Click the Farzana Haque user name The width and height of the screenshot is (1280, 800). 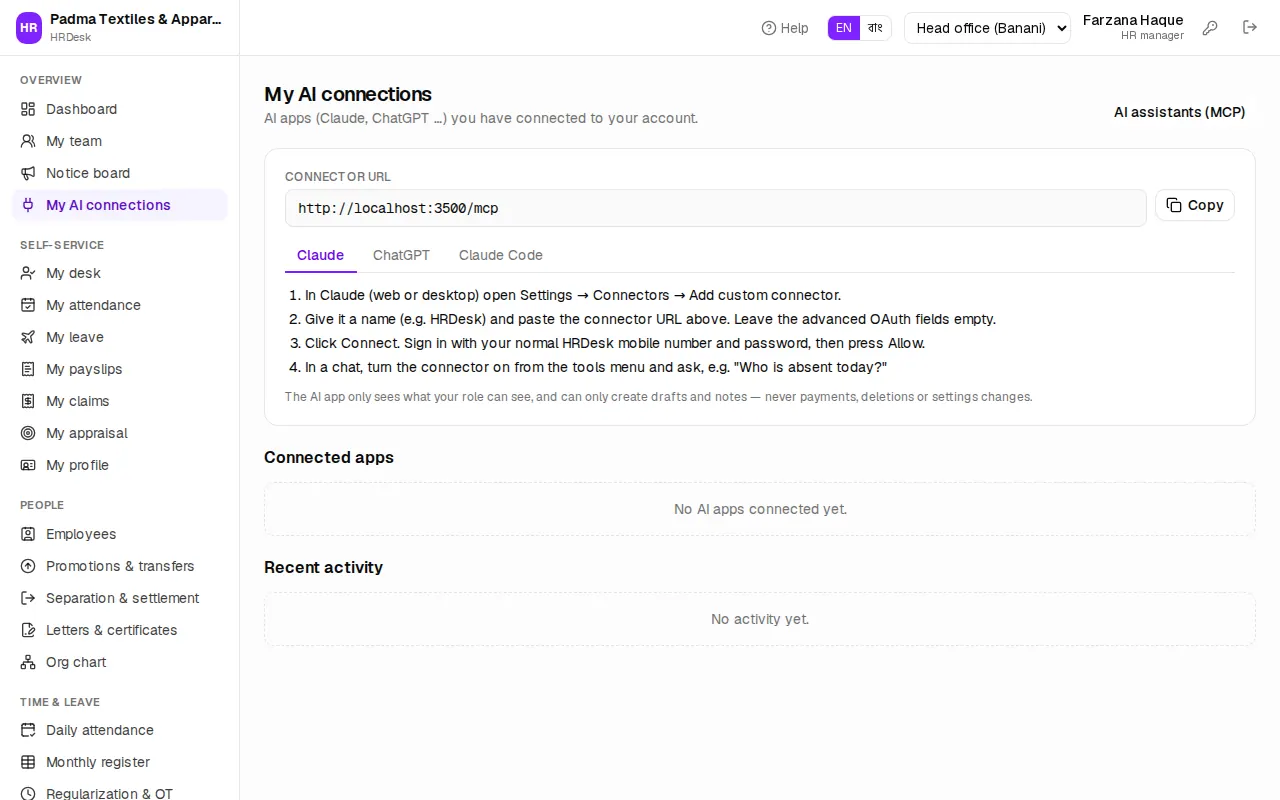tap(1133, 20)
